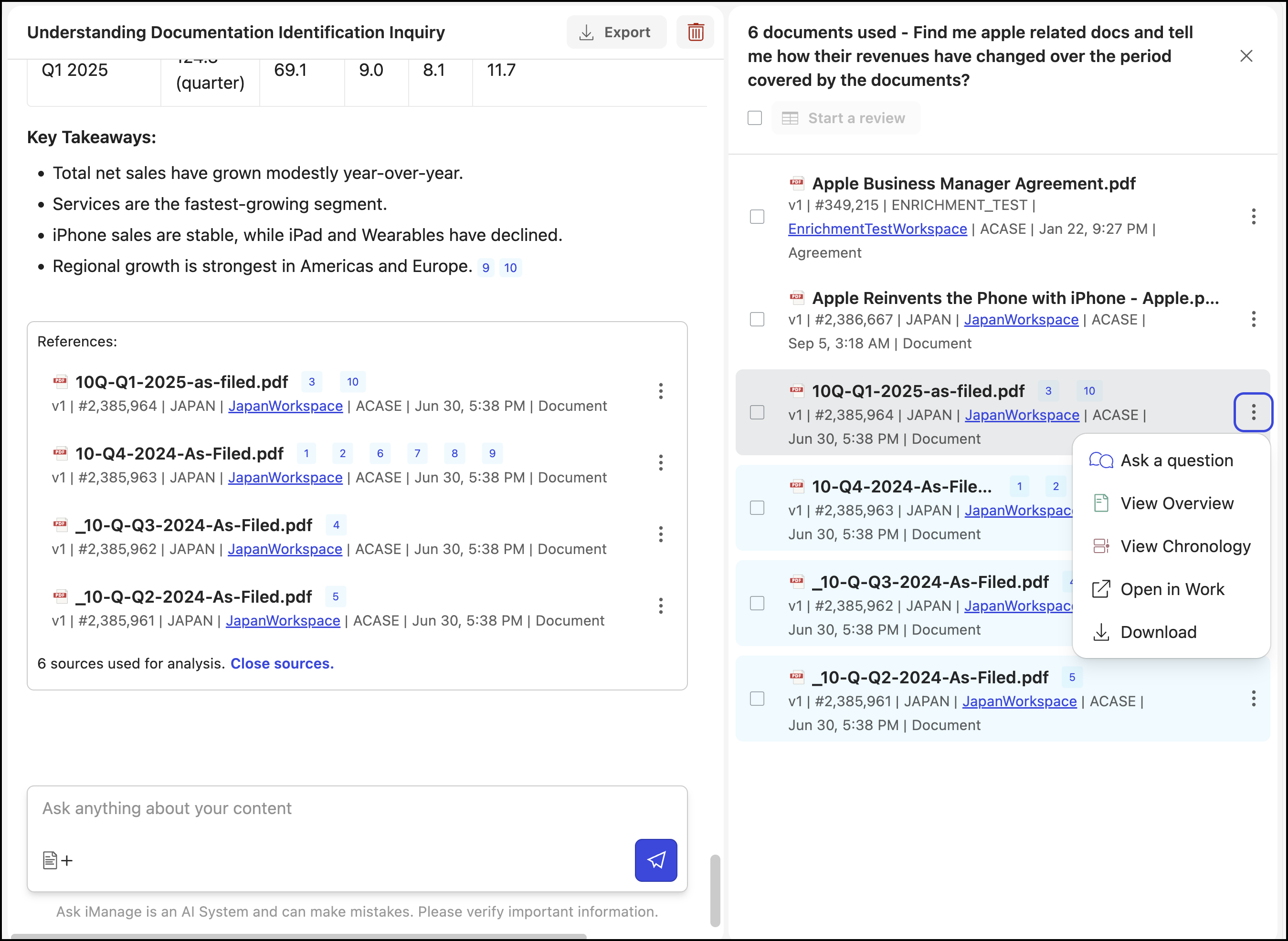Check the _10-Q-Q2-2024-As-Filed.pdf checkbox in the documents panel
This screenshot has width=1288, height=941.
(757, 699)
